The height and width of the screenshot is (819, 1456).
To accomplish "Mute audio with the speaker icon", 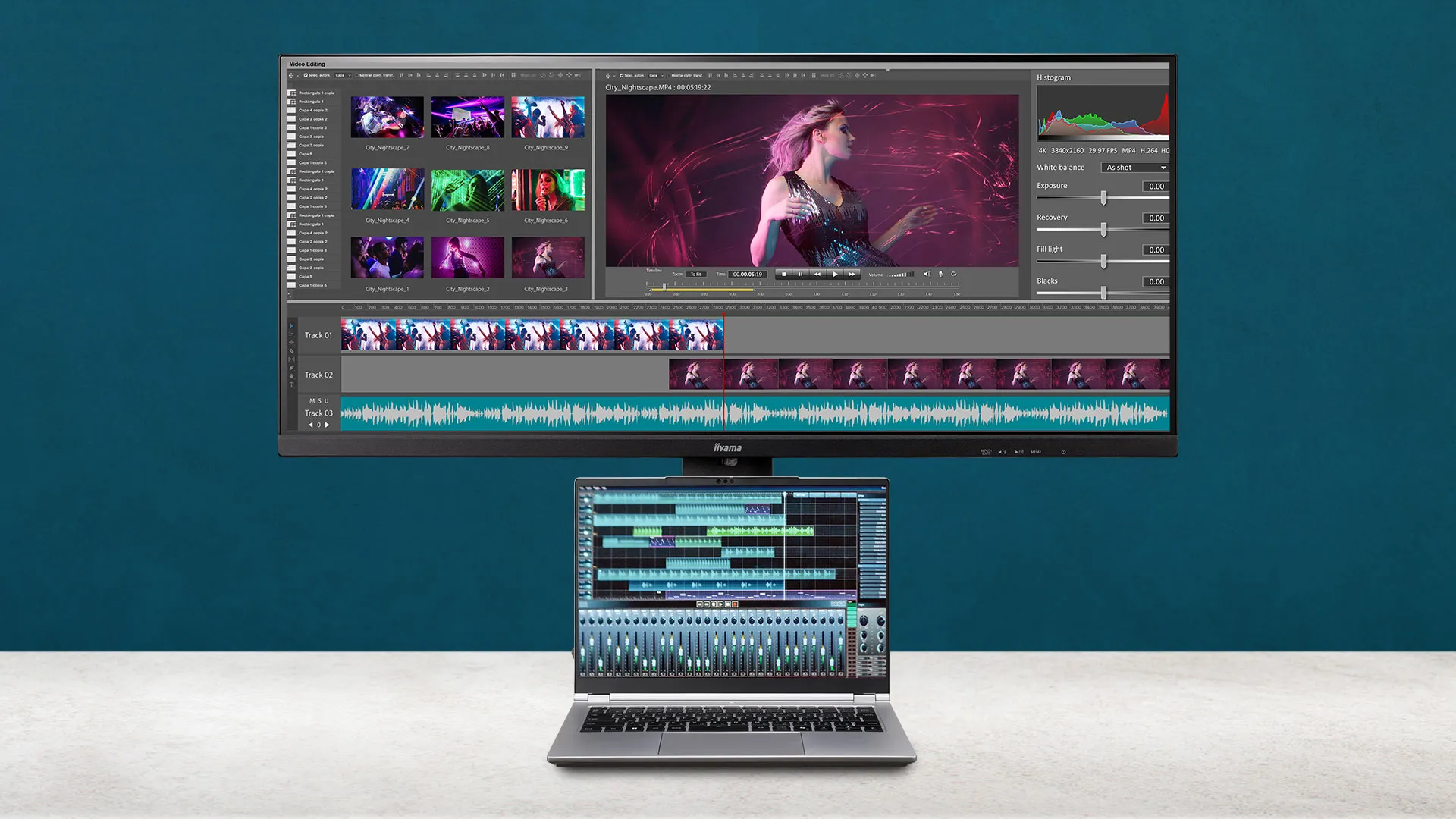I will (926, 275).
